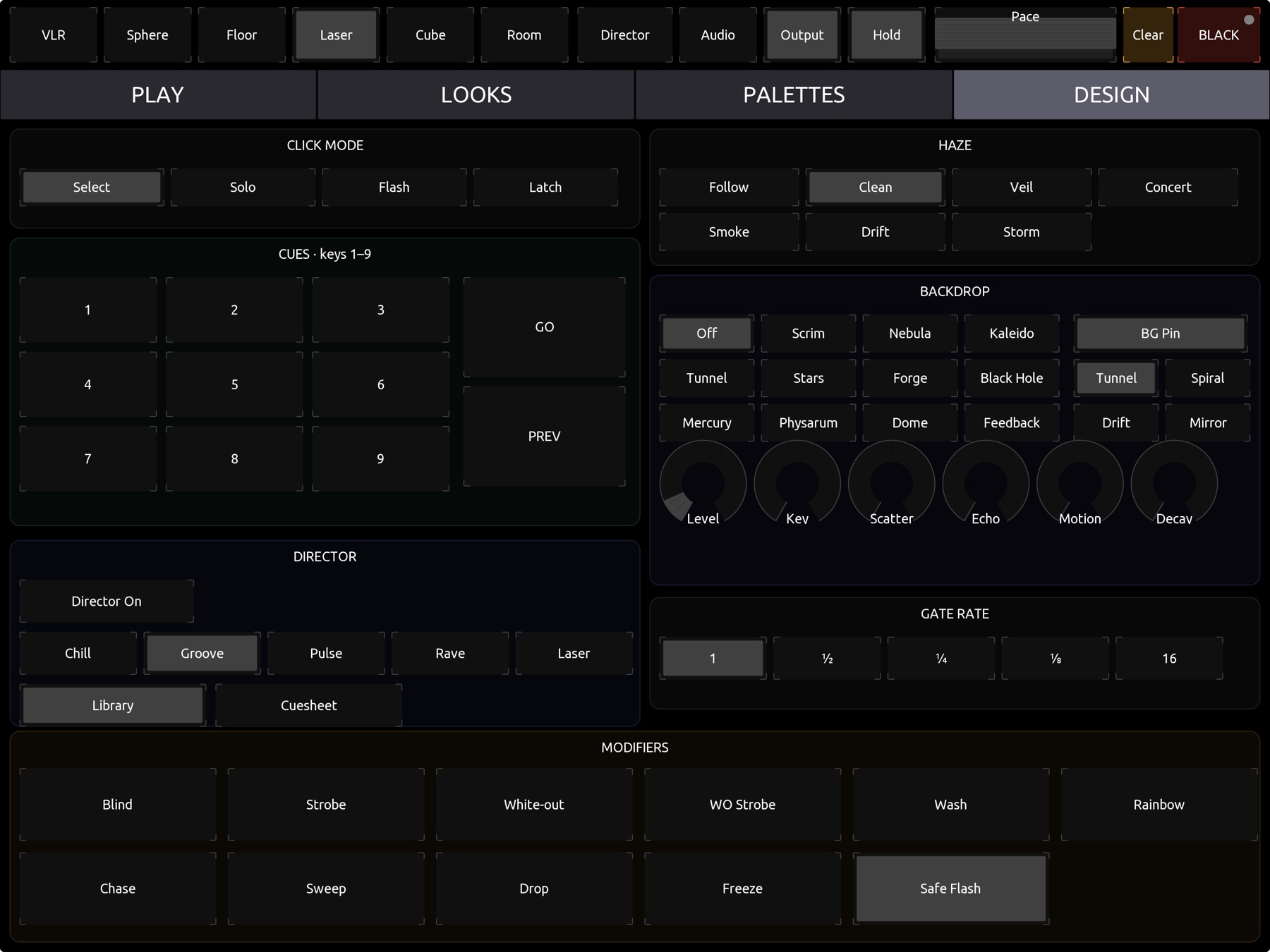The height and width of the screenshot is (952, 1270).
Task: Select the Physarum backdrop
Action: [x=808, y=422]
